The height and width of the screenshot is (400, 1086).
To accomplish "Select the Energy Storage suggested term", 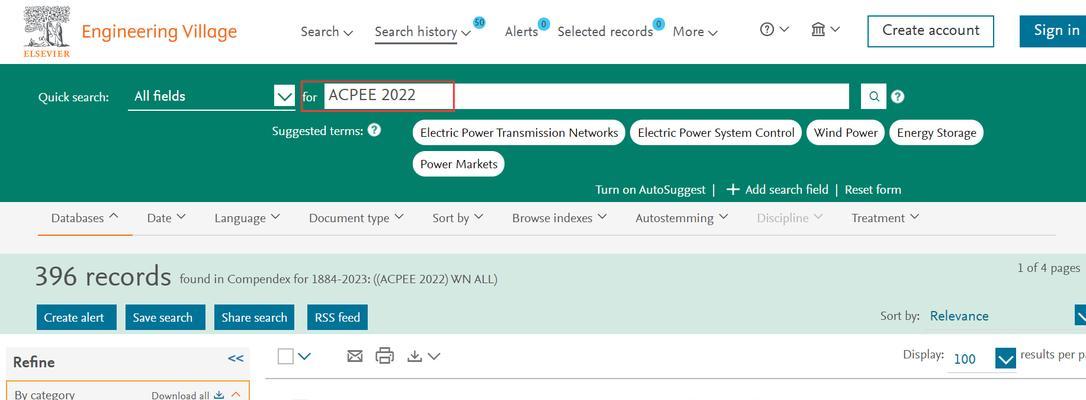I will 936,133.
